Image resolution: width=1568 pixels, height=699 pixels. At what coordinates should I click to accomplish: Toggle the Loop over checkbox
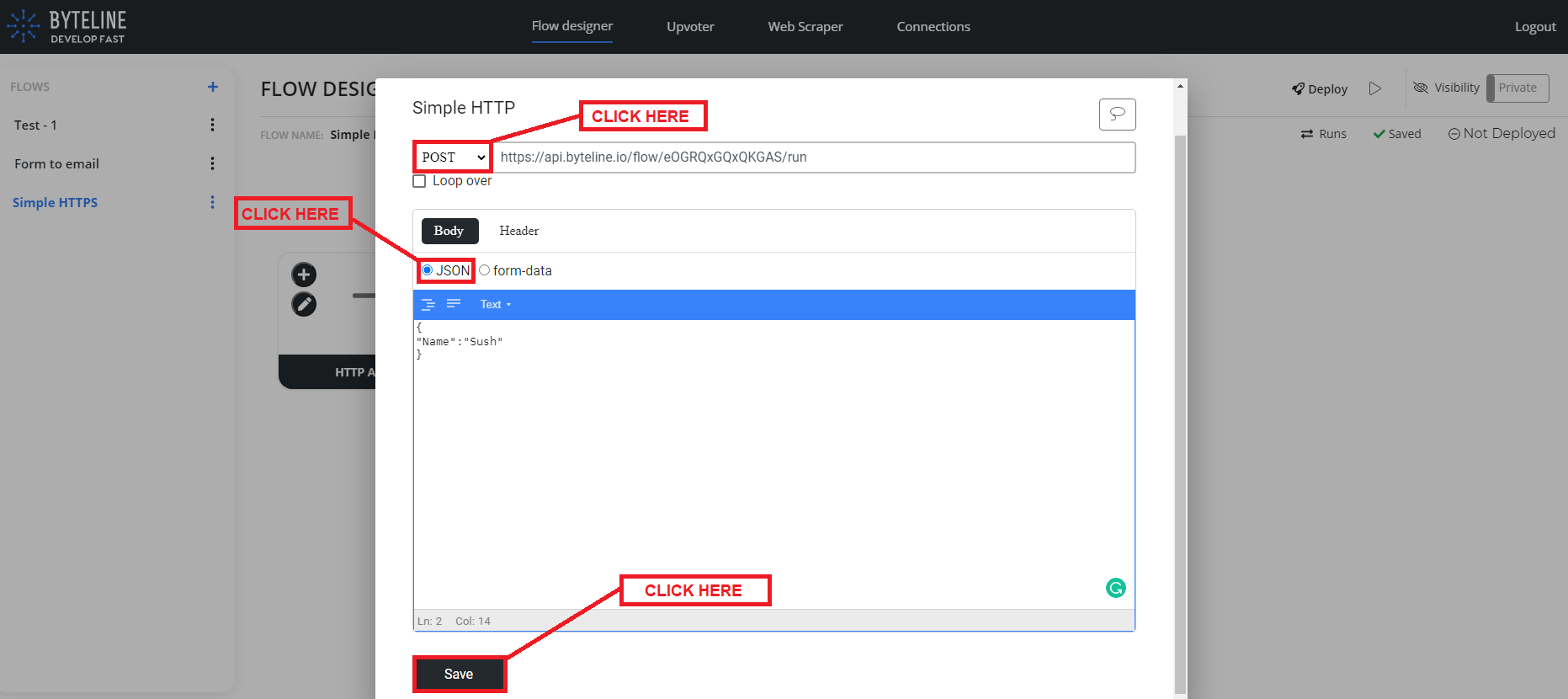click(x=419, y=181)
